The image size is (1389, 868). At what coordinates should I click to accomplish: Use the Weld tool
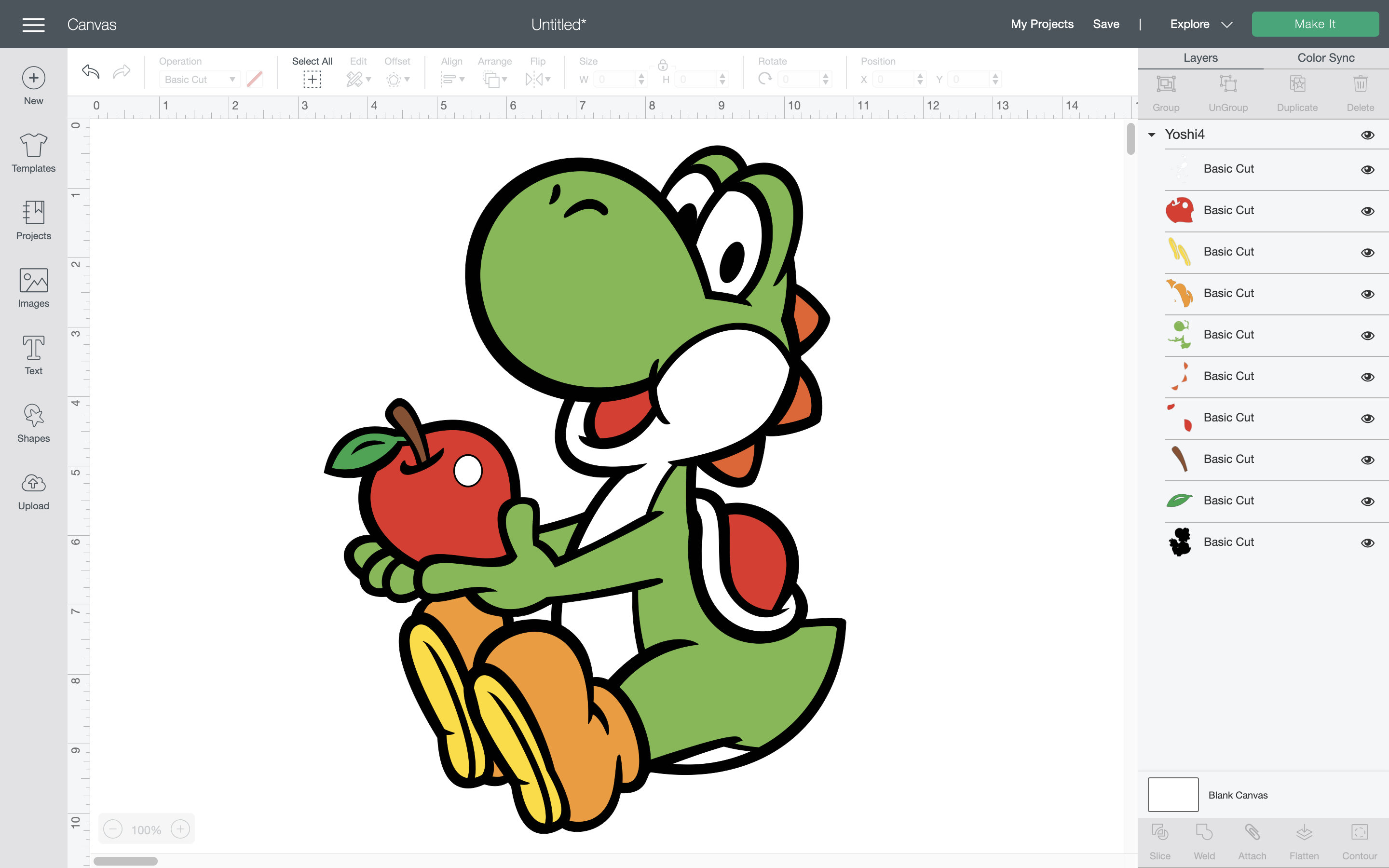[1204, 841]
